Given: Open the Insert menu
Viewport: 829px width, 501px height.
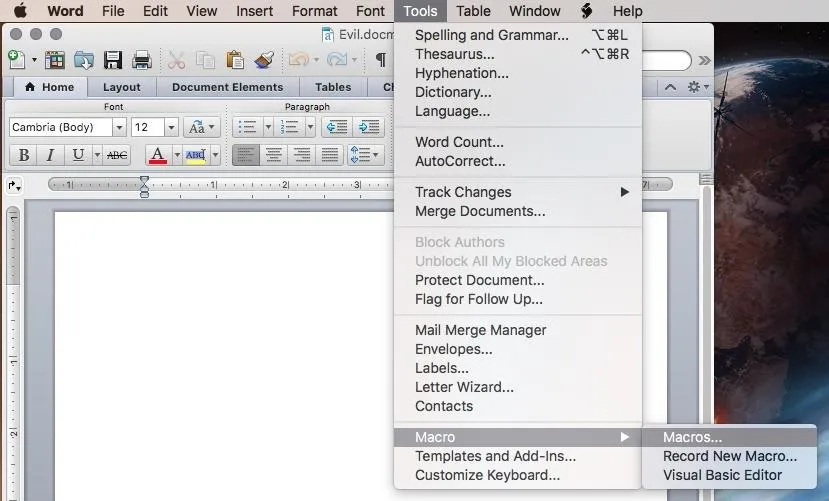Looking at the screenshot, I should pos(254,11).
